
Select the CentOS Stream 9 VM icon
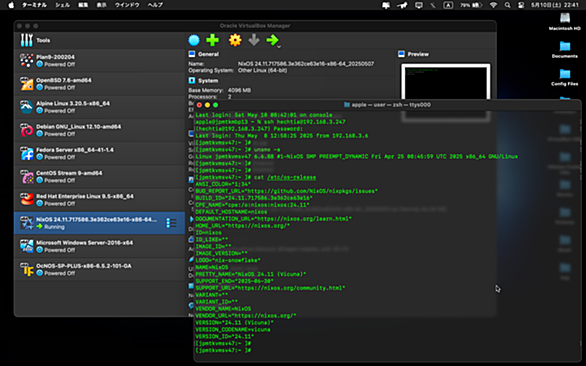[27, 176]
